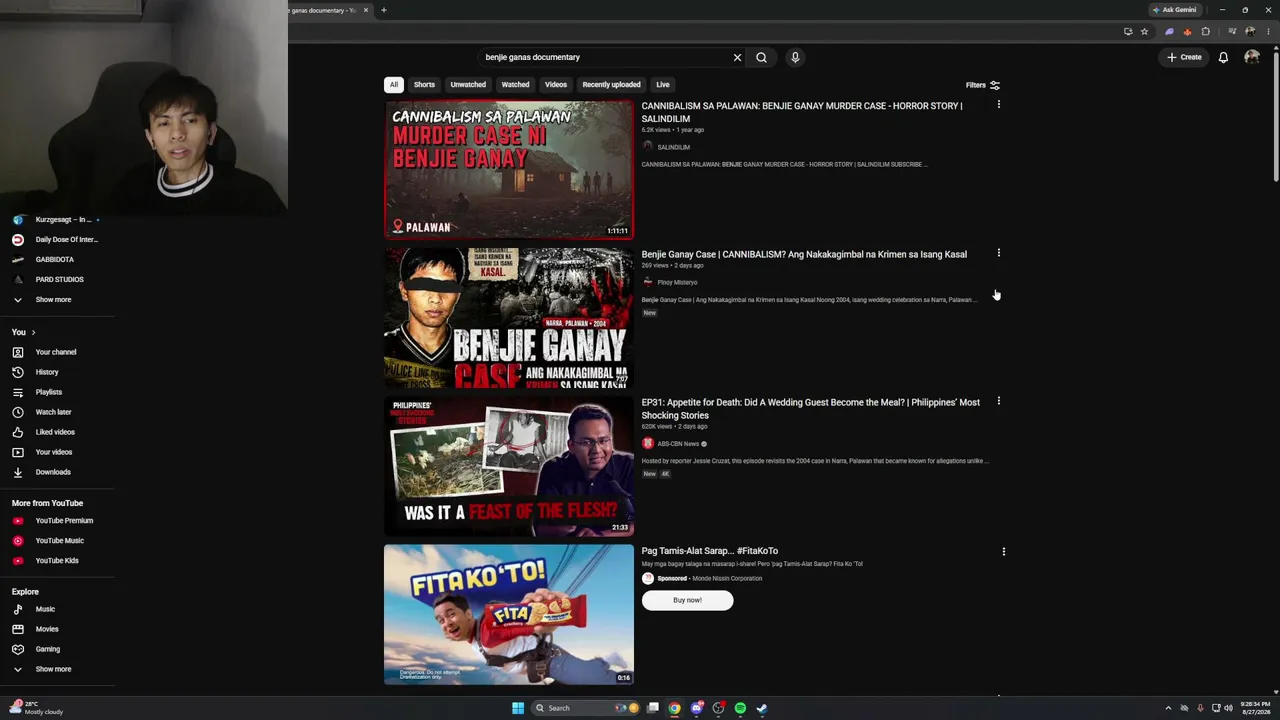Open Spotify from the taskbar
Viewport: 1280px width, 720px height.
(740, 708)
